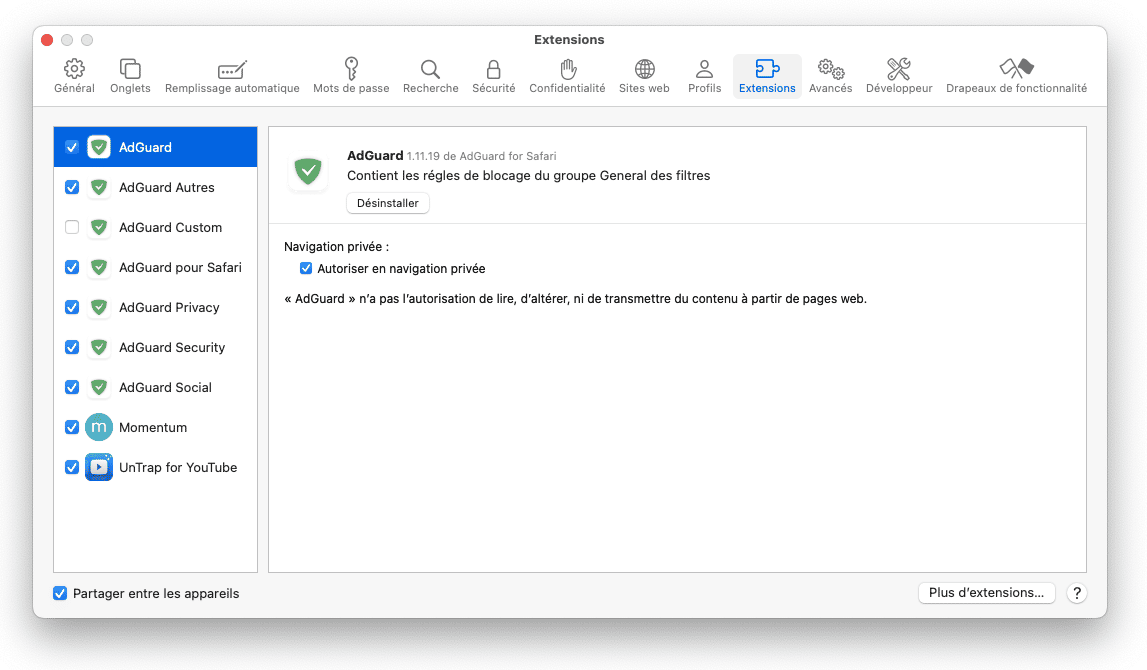Open Remplissage automatique preferences icon
This screenshot has height=670, width=1147.
232,69
